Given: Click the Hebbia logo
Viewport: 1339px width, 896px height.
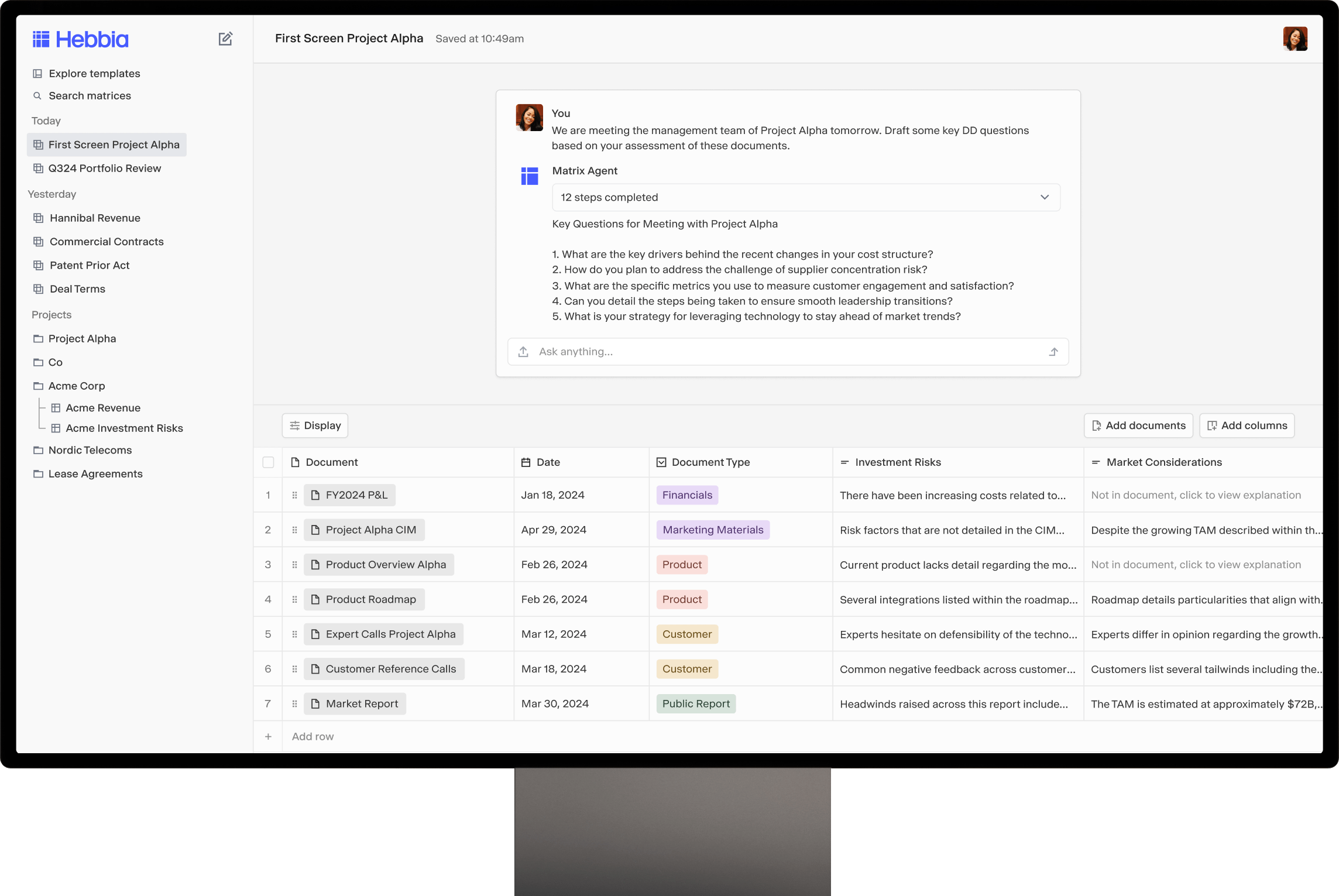Looking at the screenshot, I should [x=80, y=39].
